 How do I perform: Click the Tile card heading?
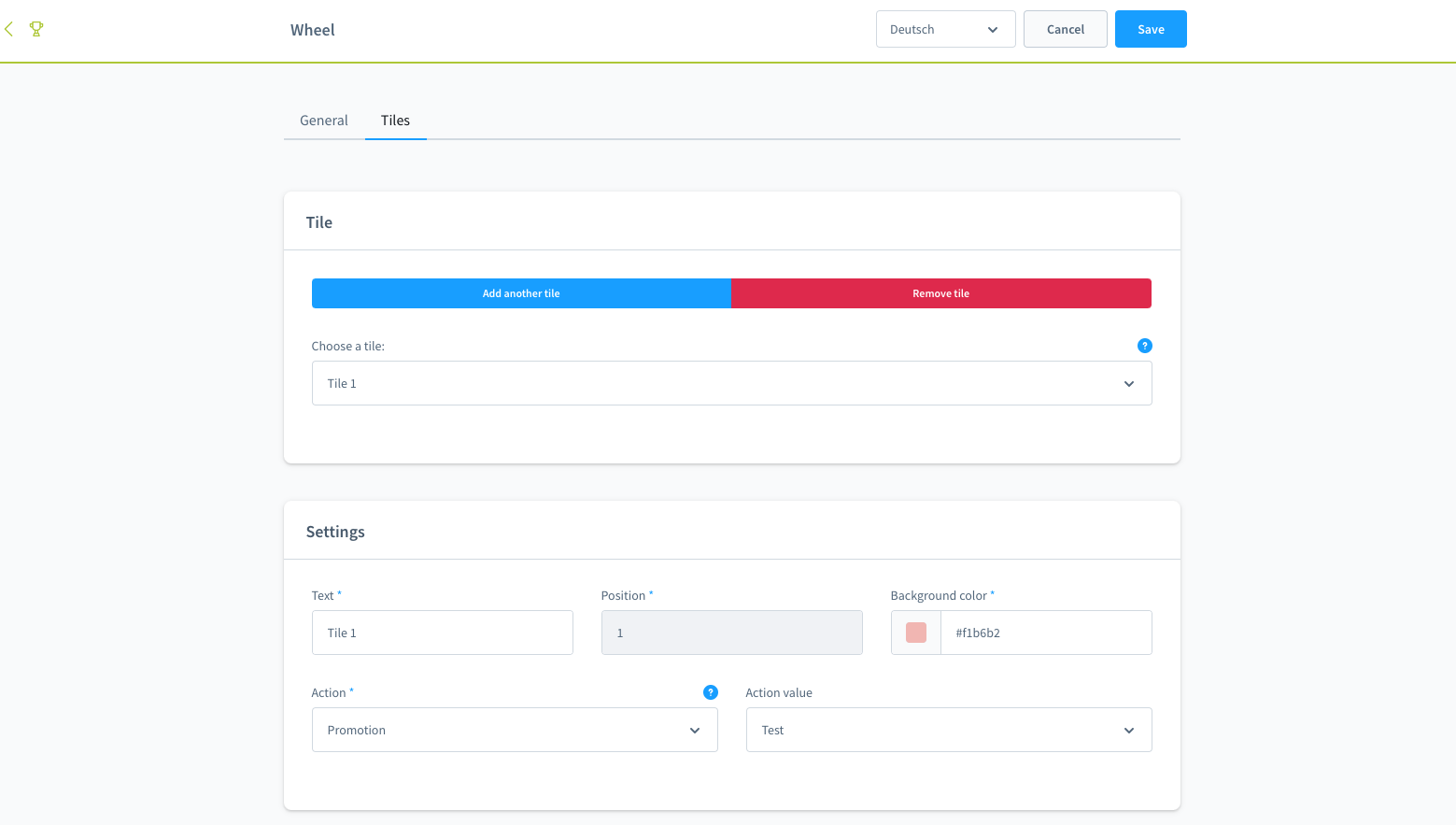click(319, 222)
